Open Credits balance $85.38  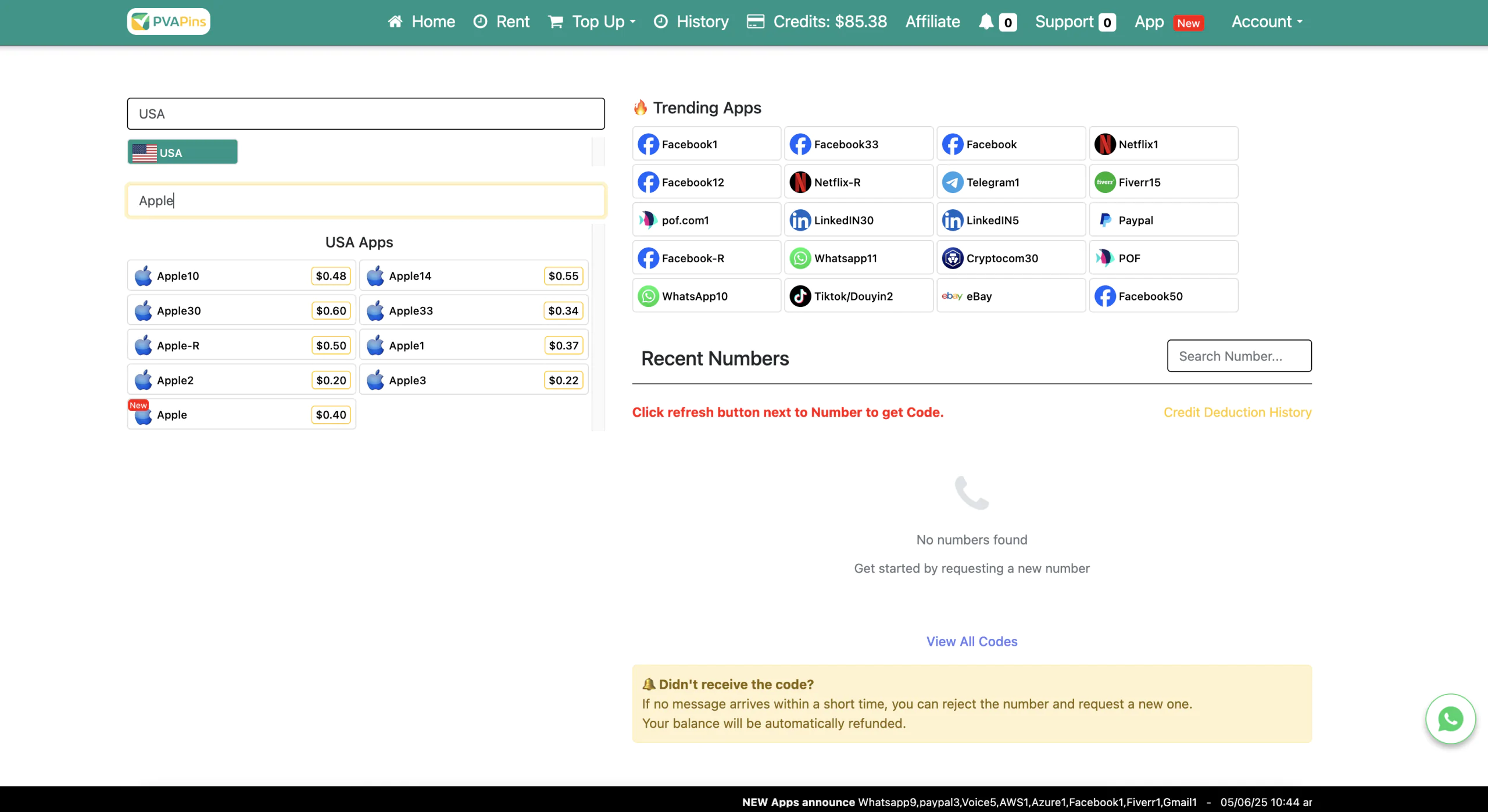click(x=817, y=22)
